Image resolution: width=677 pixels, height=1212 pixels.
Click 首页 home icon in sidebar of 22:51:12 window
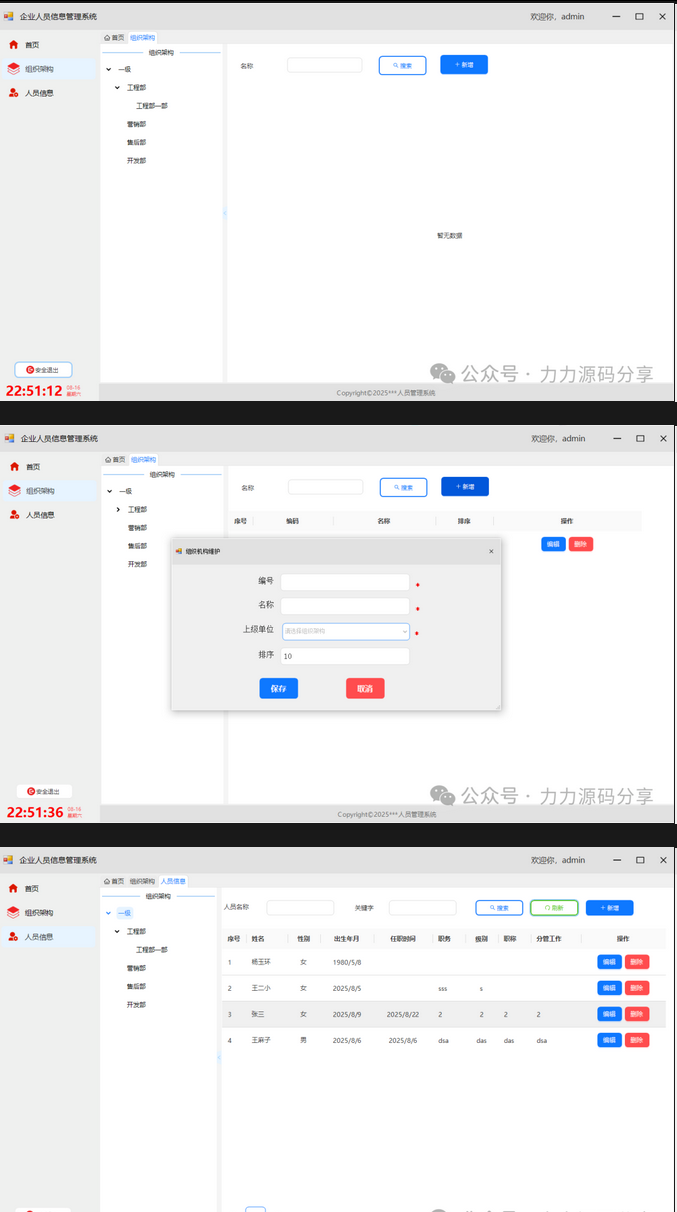pos(13,45)
